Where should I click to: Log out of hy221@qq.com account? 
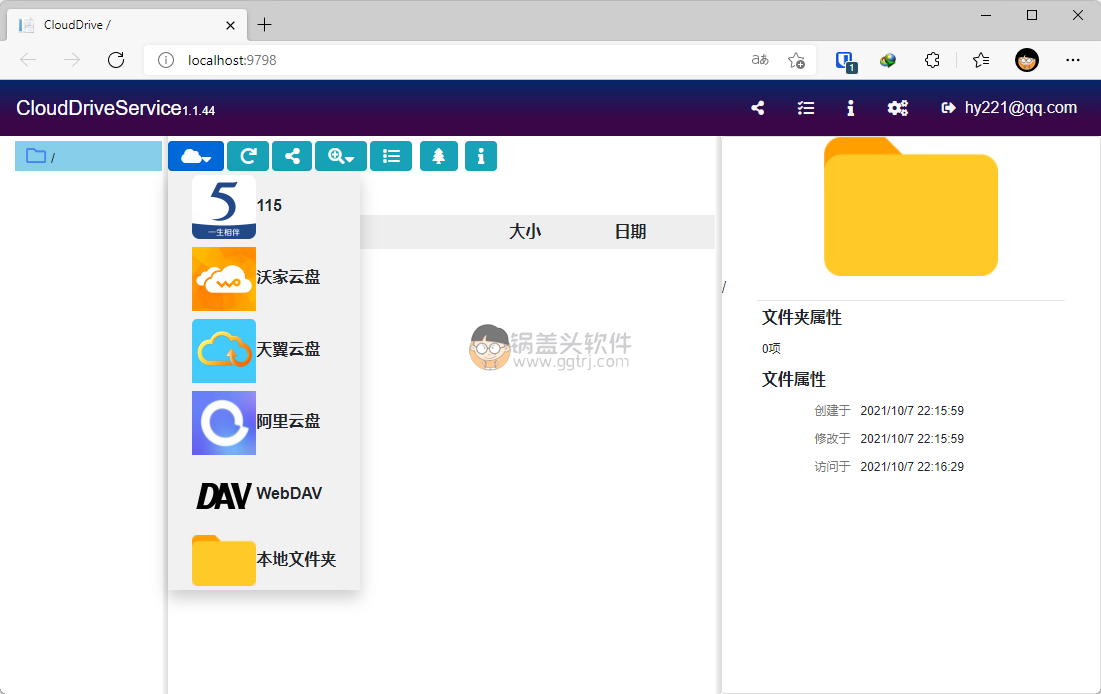(1009, 107)
